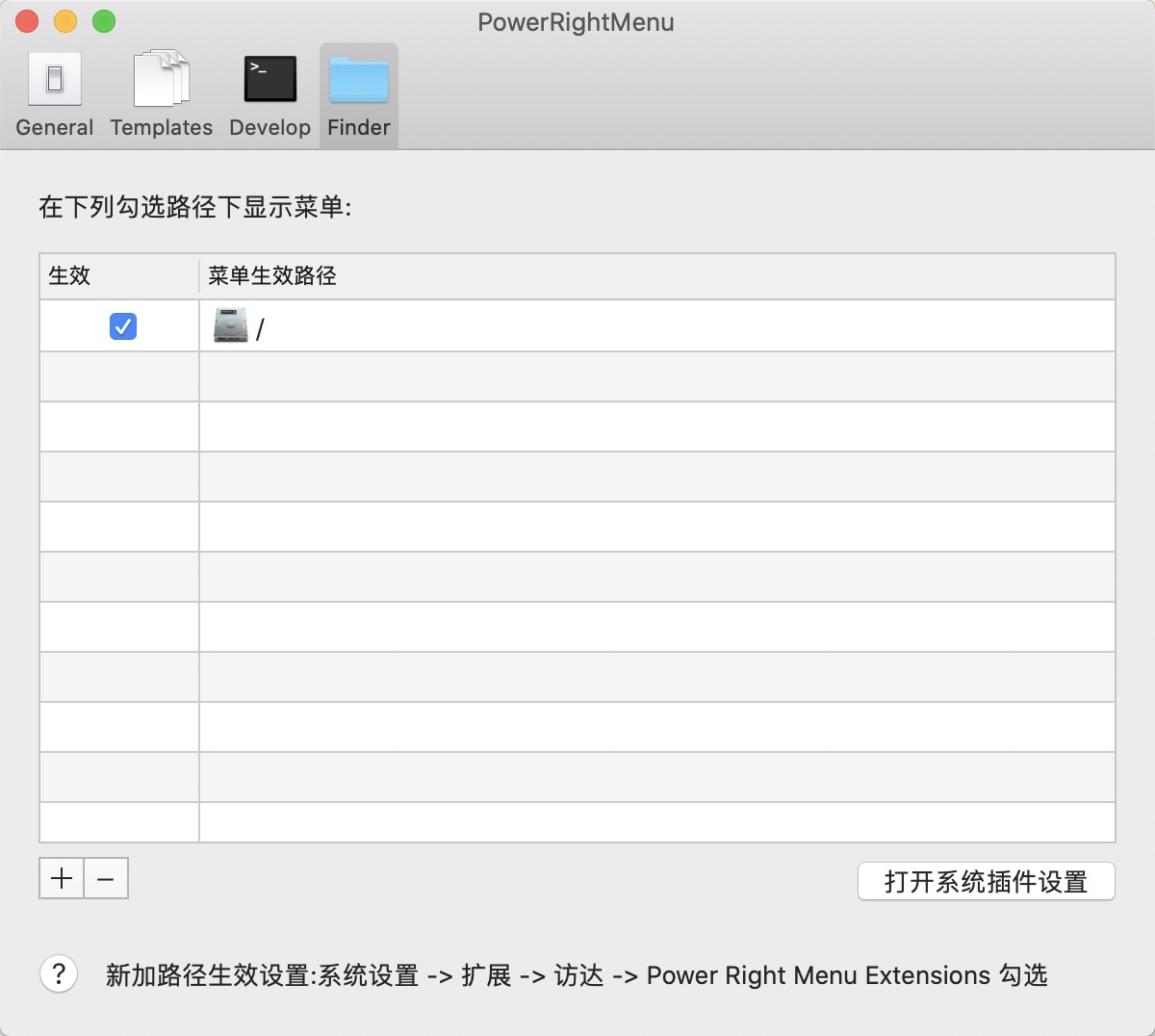This screenshot has height=1036, width=1155.
Task: Minimize the PowerRightMenu window
Action: click(x=65, y=21)
